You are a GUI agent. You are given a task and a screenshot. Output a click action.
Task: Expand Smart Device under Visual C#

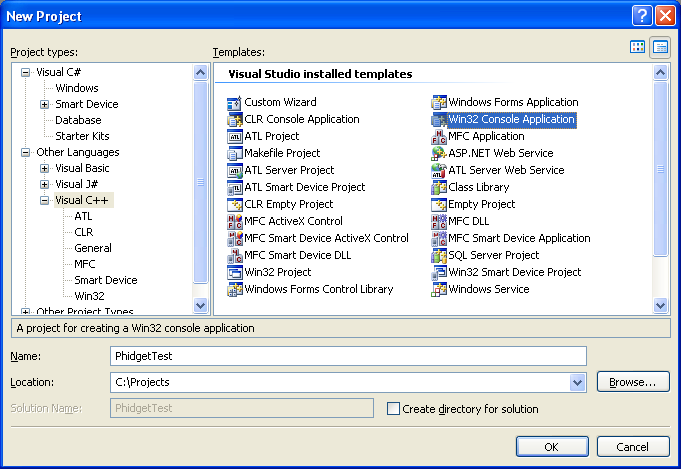coord(44,104)
